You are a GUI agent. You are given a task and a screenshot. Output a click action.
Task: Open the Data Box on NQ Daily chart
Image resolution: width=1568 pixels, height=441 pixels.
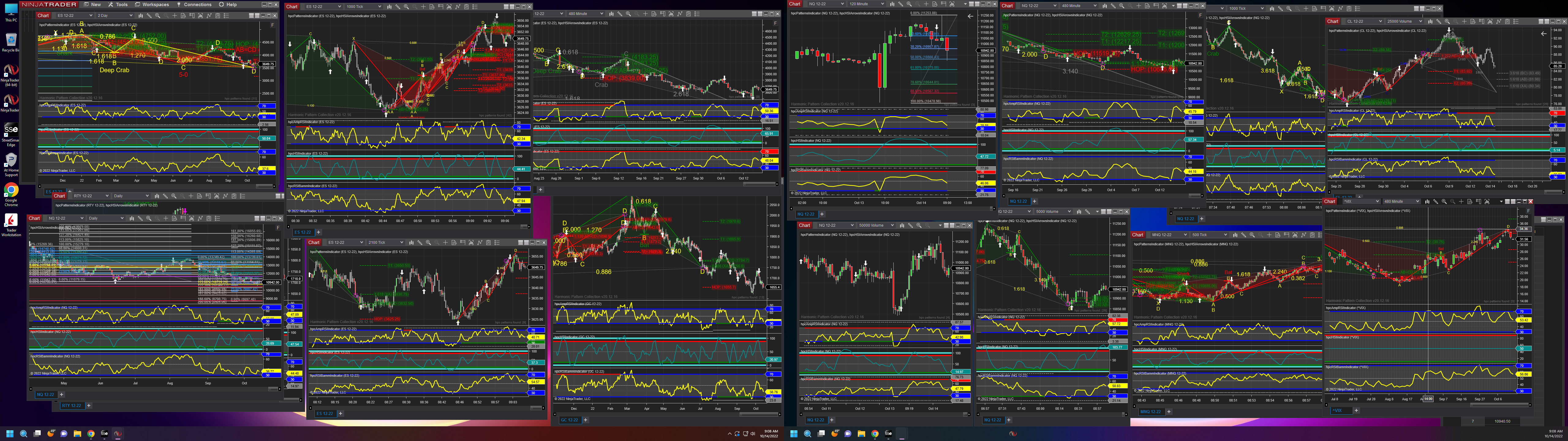175,218
